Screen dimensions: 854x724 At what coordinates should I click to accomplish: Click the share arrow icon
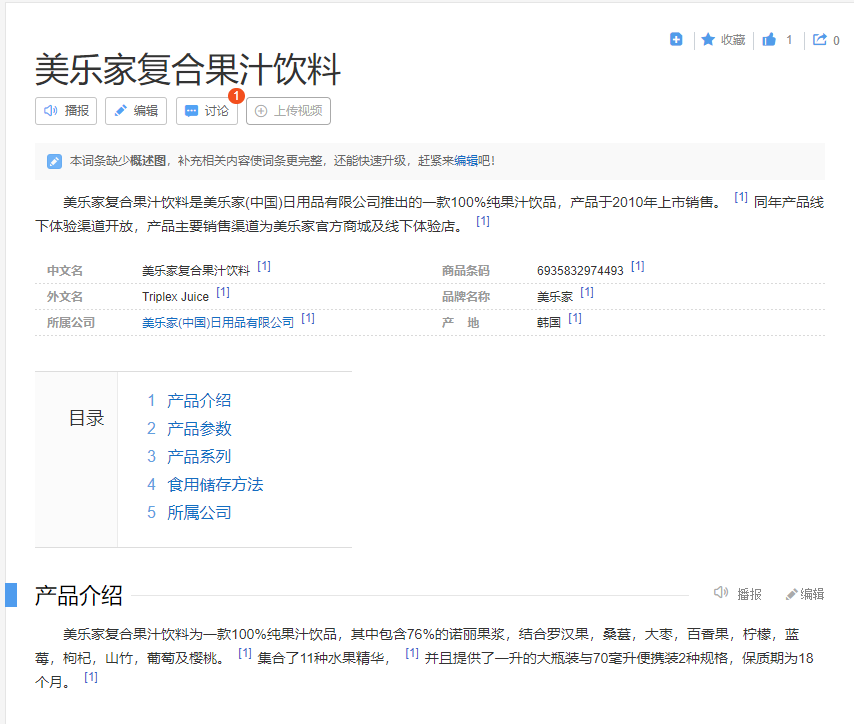[x=819, y=40]
